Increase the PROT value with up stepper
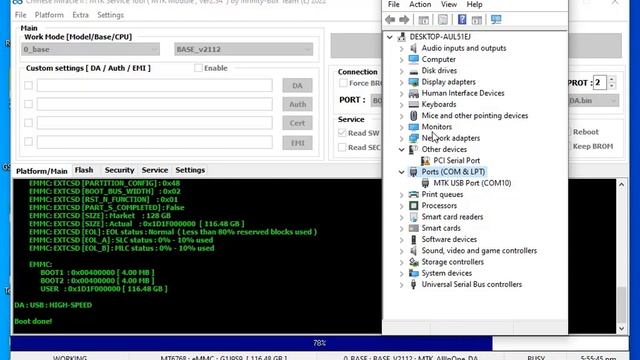This screenshot has height=360, width=640. coord(611,79)
